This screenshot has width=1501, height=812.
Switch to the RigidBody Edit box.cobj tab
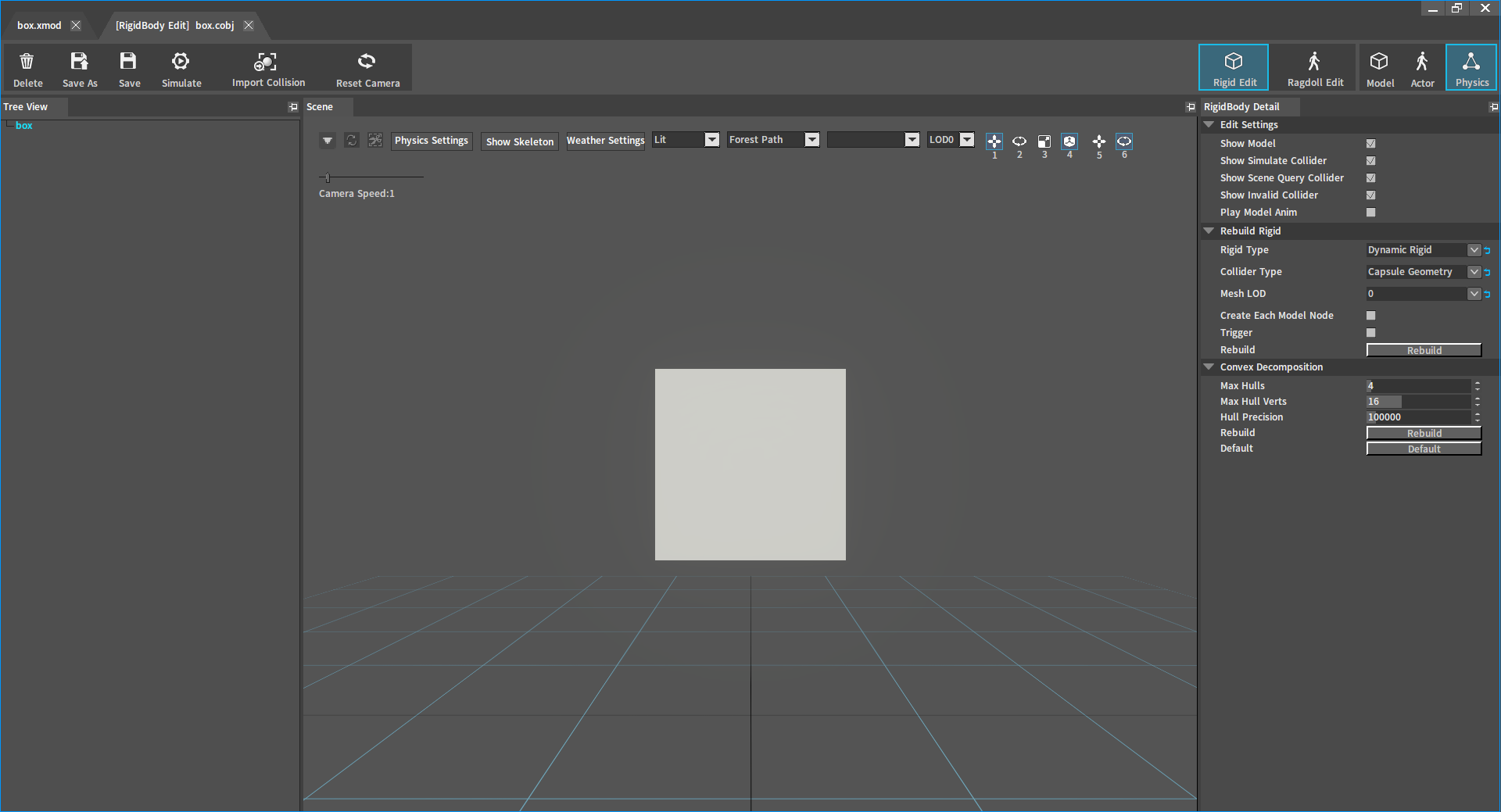click(x=174, y=26)
